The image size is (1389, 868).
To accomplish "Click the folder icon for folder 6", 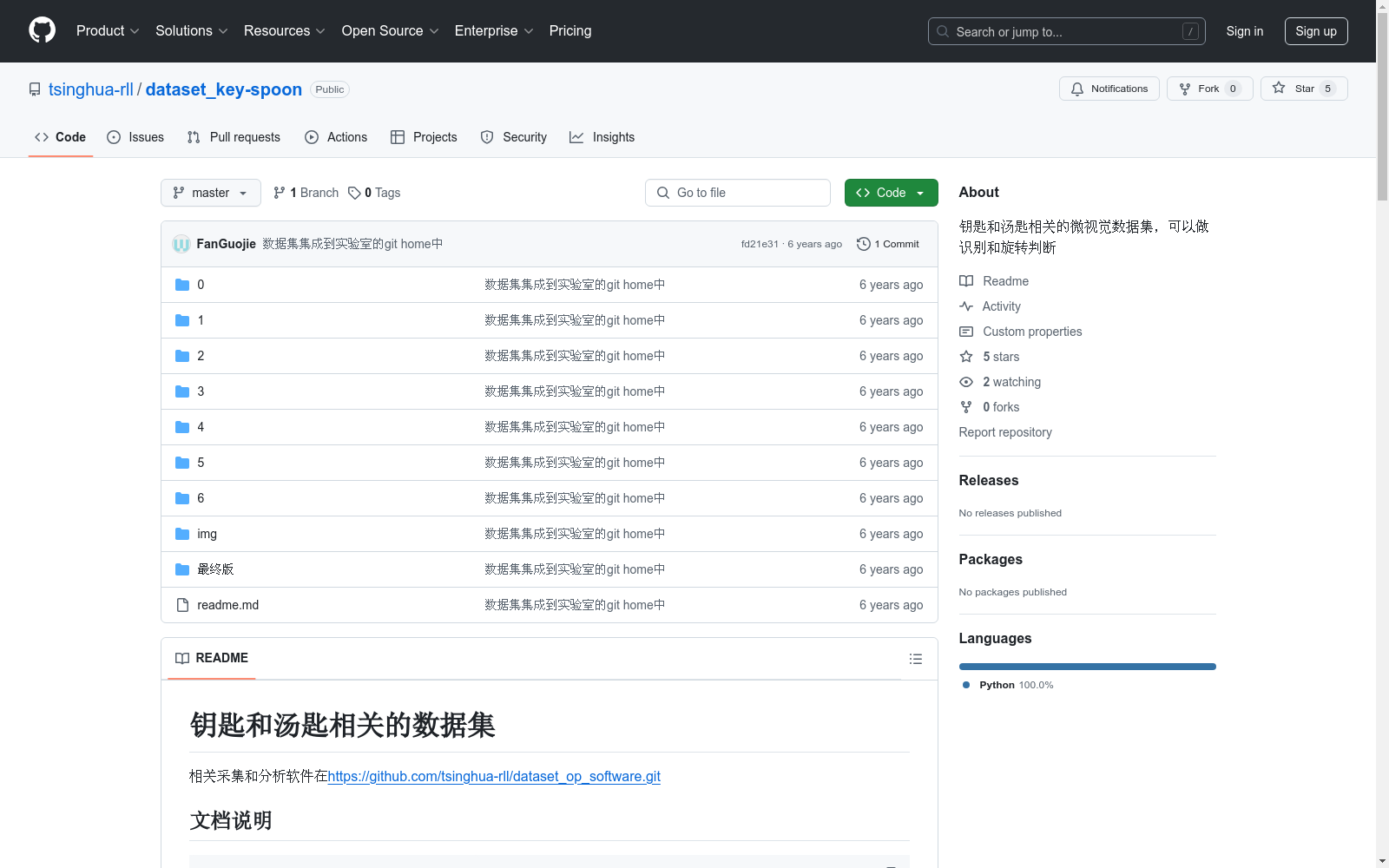I will click(182, 498).
